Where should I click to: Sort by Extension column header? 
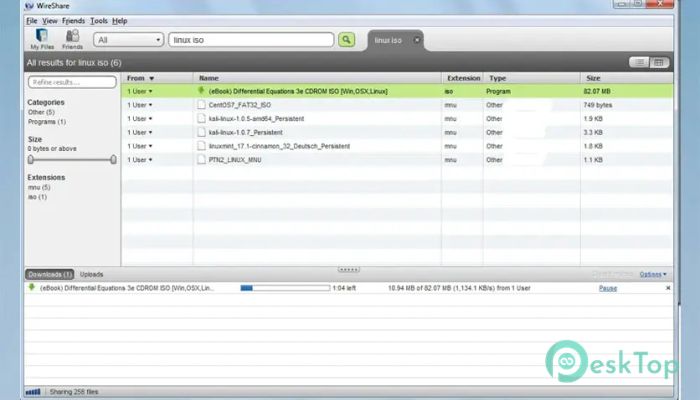point(462,78)
